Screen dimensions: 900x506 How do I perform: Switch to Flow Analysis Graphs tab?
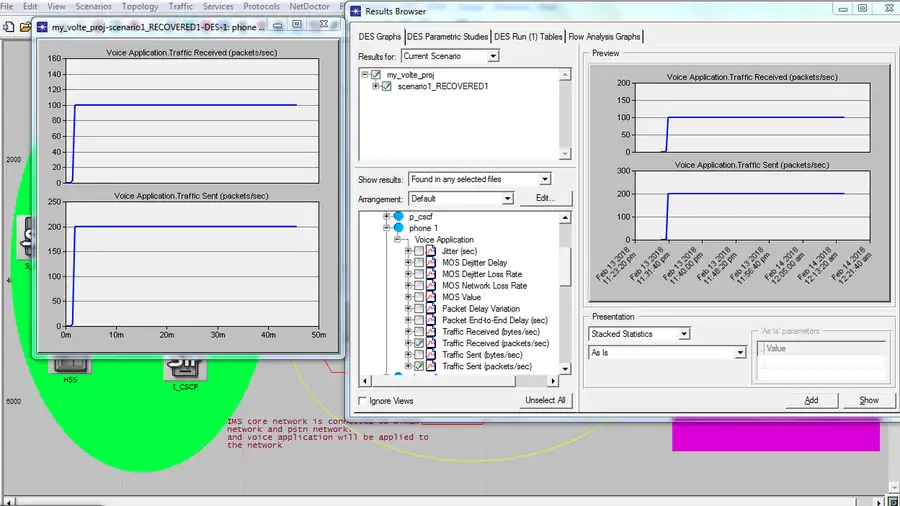coord(604,37)
